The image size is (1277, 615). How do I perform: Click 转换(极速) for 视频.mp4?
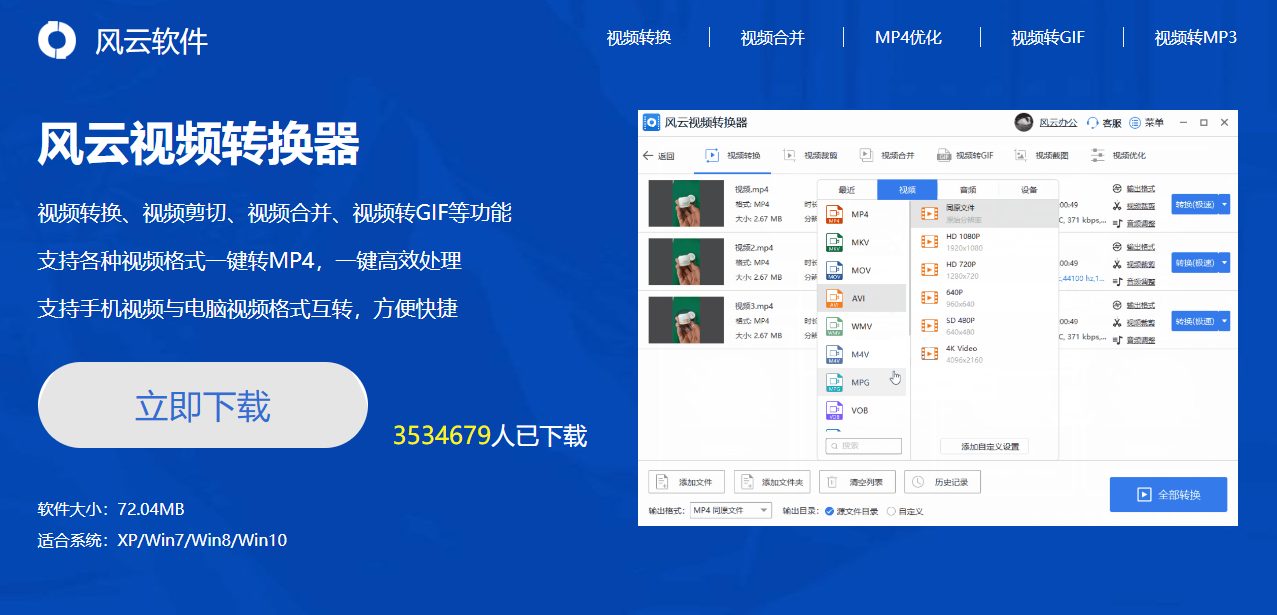[1195, 204]
